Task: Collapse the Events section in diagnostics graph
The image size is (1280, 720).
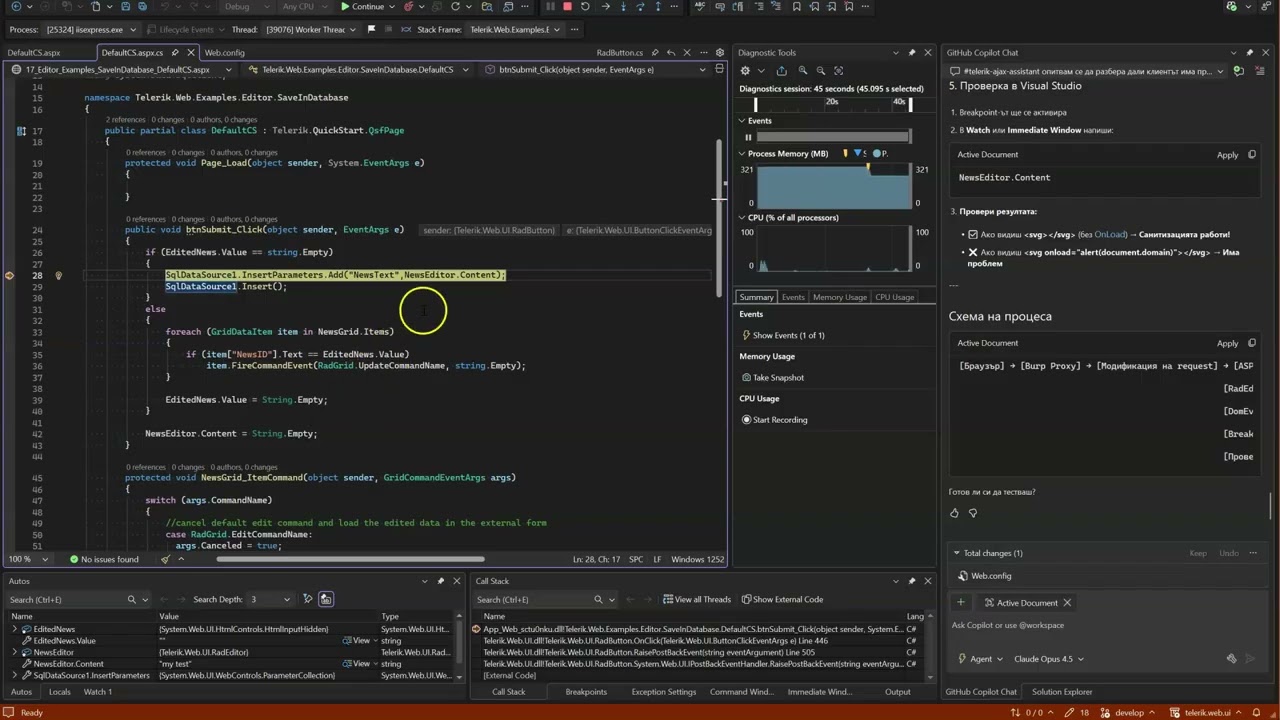Action: click(x=742, y=121)
